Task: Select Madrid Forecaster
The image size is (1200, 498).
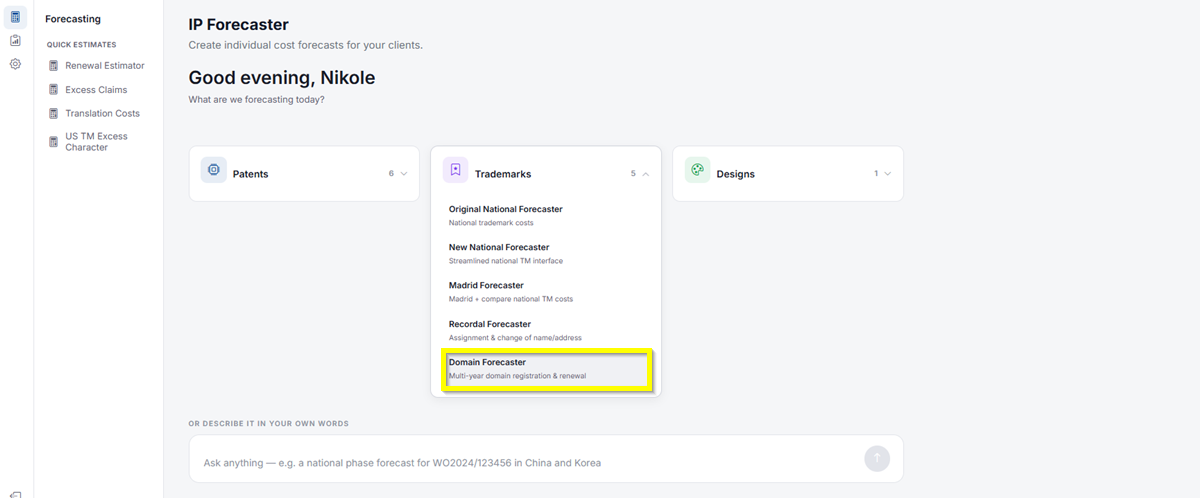Action: click(546, 291)
